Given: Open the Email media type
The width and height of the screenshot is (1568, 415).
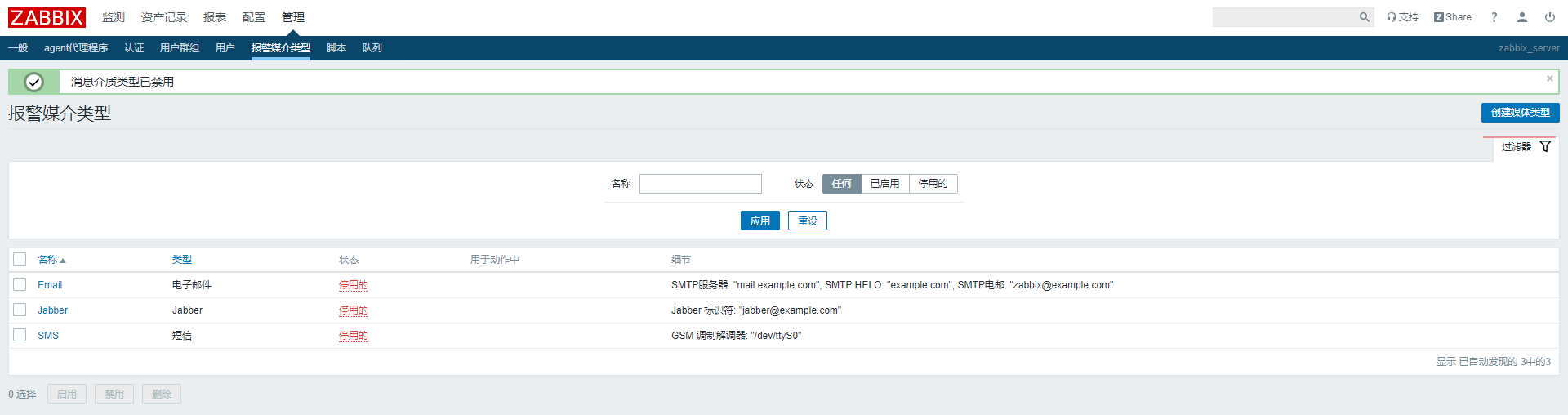Looking at the screenshot, I should point(50,285).
